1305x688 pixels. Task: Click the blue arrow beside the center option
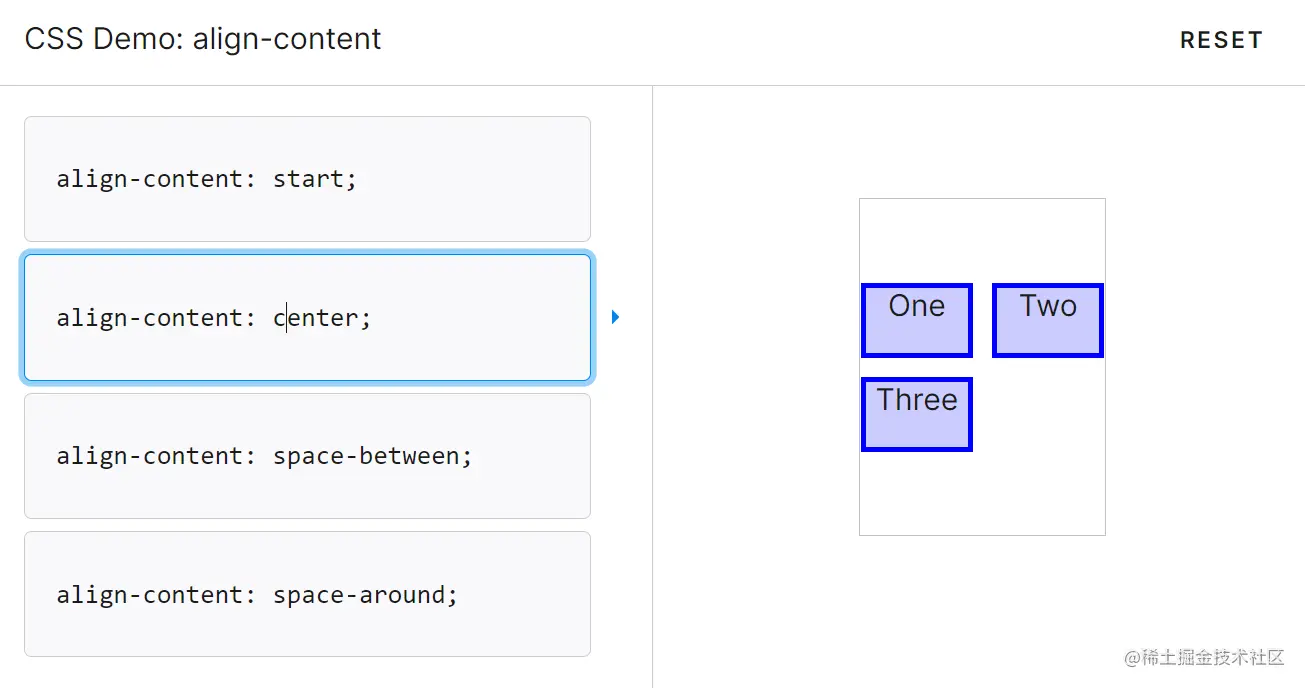(615, 317)
